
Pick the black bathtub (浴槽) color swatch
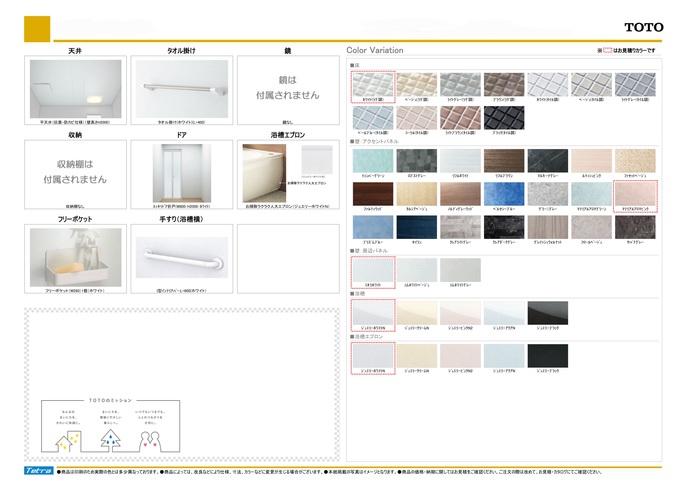click(547, 313)
